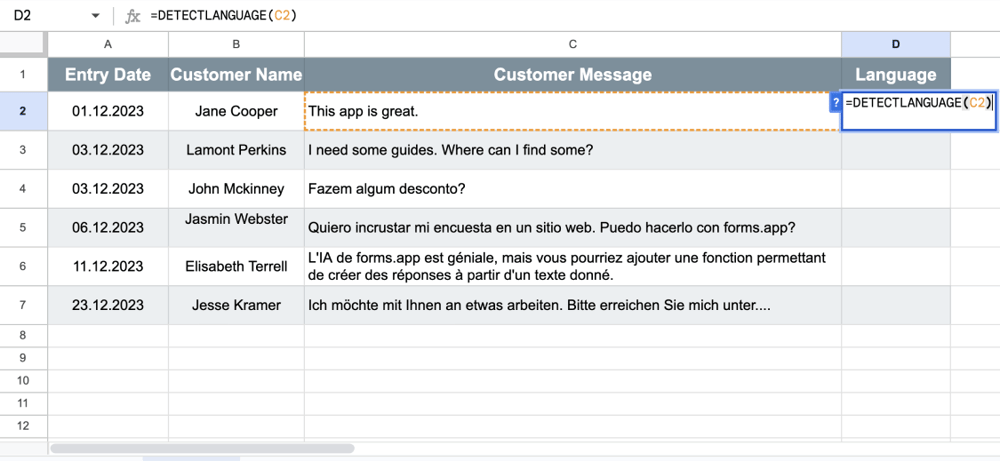The width and height of the screenshot is (1000, 461).
Task: Click the Language header cell
Action: click(x=895, y=75)
